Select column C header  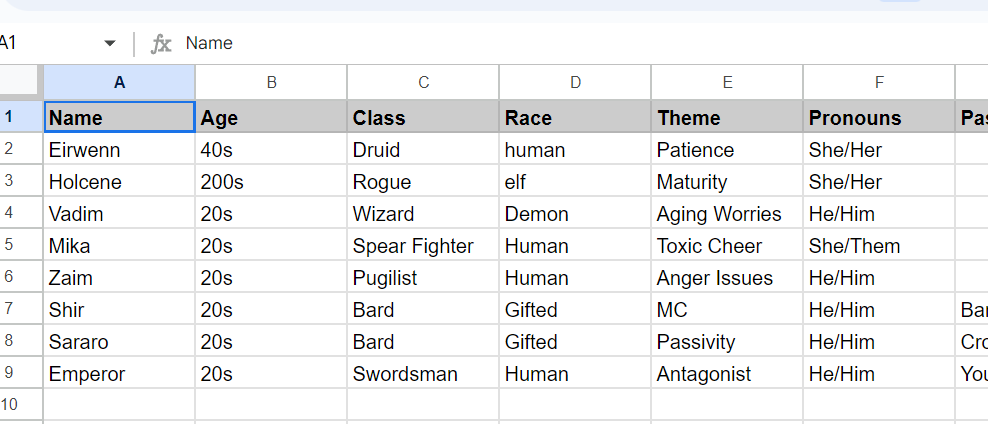click(x=423, y=82)
